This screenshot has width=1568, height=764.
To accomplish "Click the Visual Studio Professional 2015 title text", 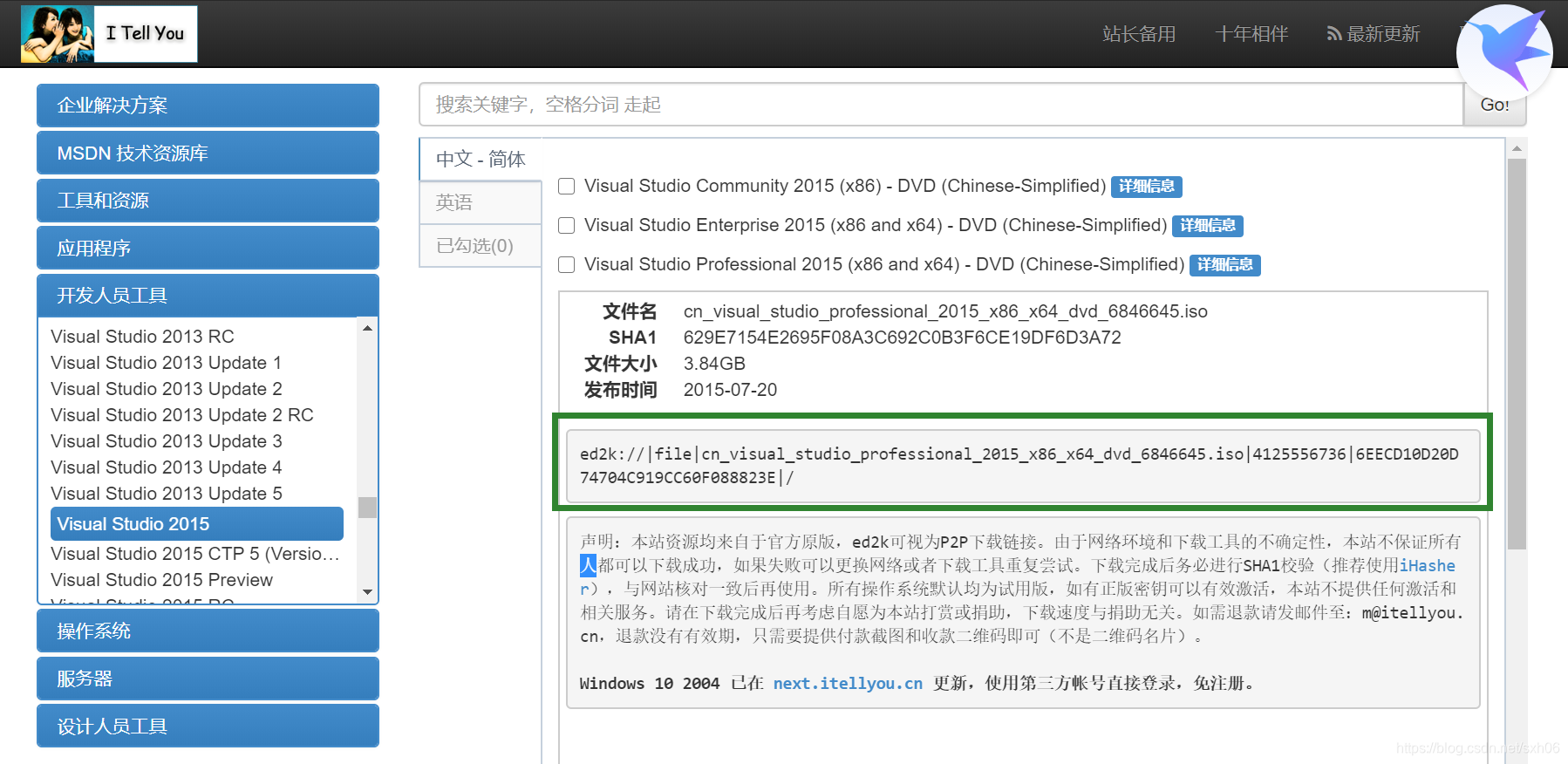I will 884,264.
